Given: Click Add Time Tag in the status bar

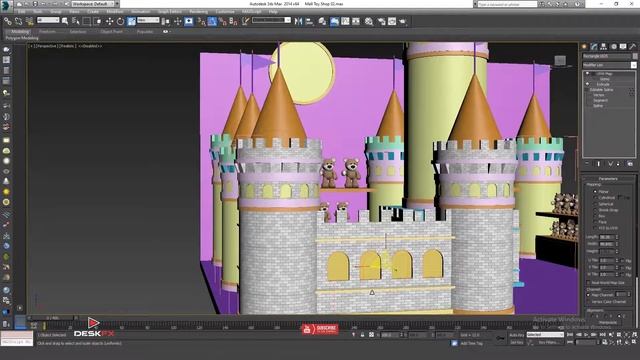Looking at the screenshot, I should (471, 343).
